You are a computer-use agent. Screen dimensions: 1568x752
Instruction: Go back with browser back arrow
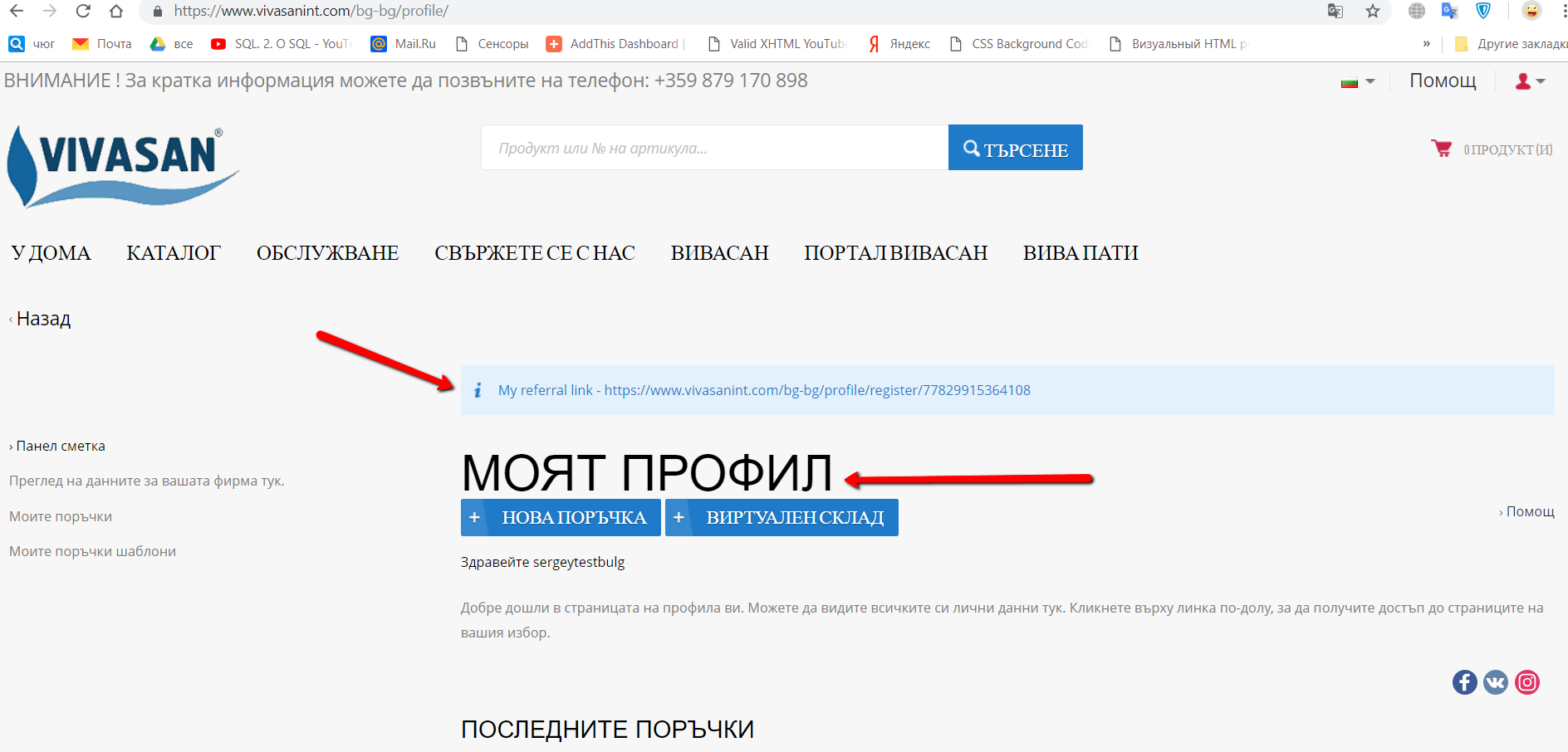(17, 11)
